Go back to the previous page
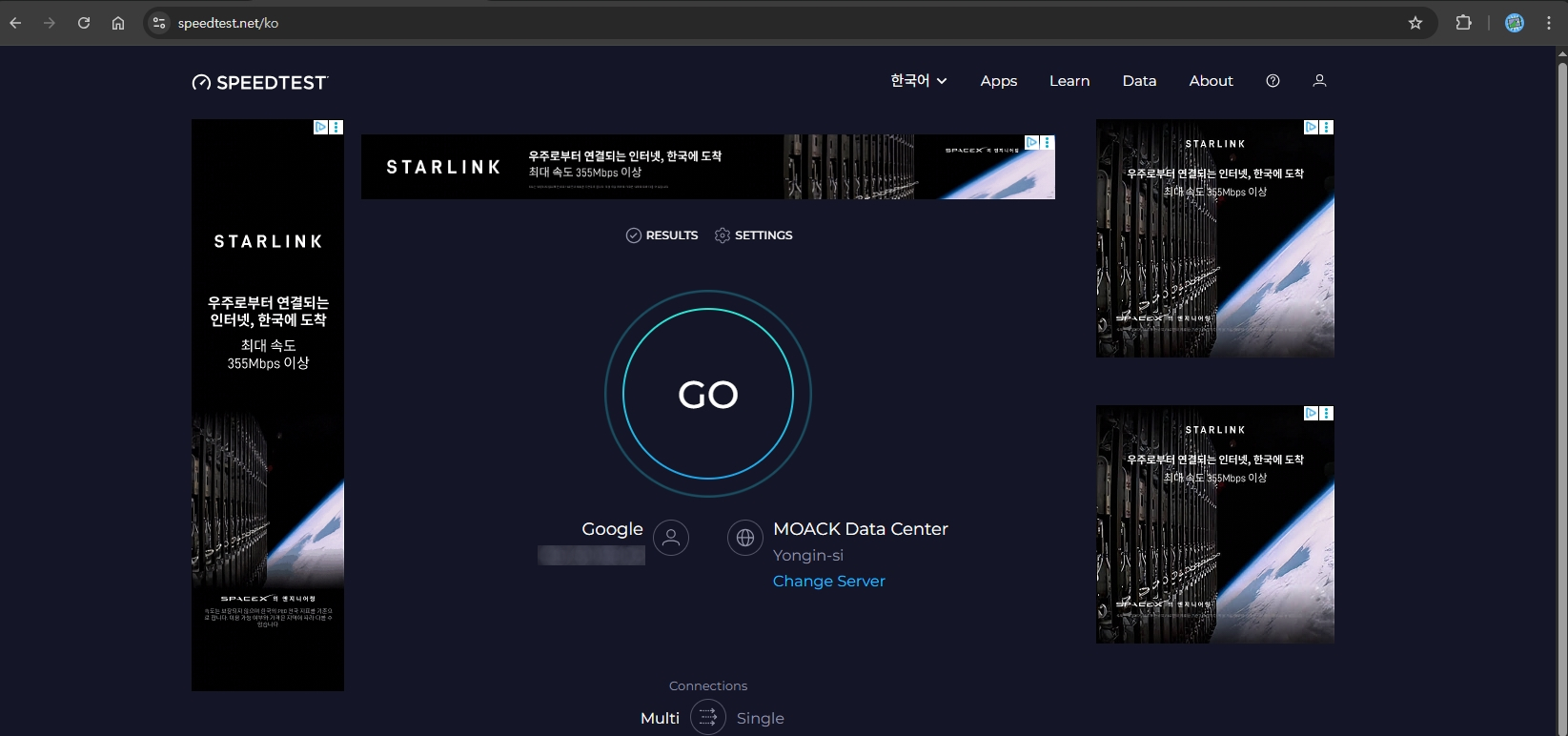This screenshot has width=1568, height=736. 15,23
